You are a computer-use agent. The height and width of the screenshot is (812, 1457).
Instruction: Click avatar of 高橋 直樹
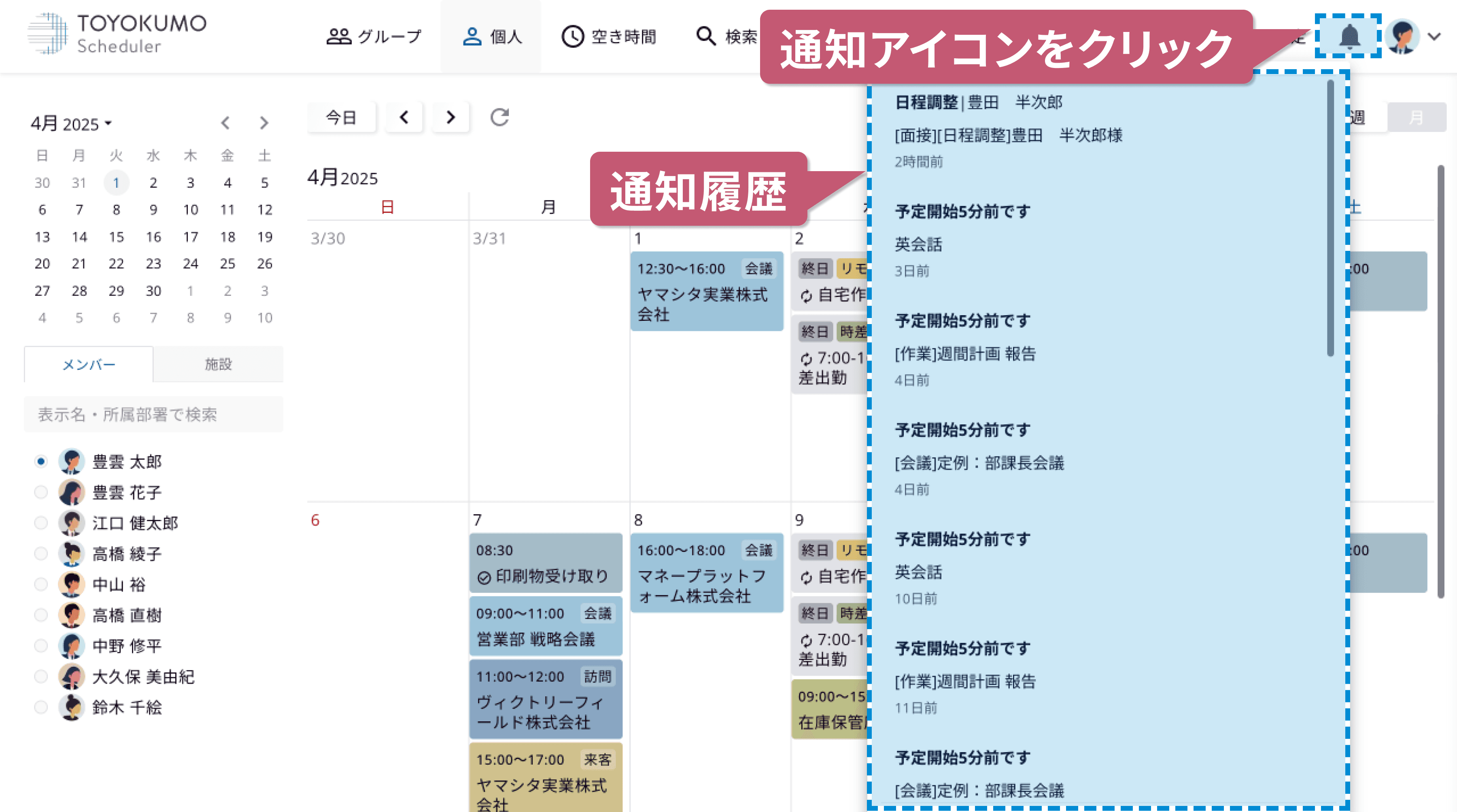[x=71, y=615]
